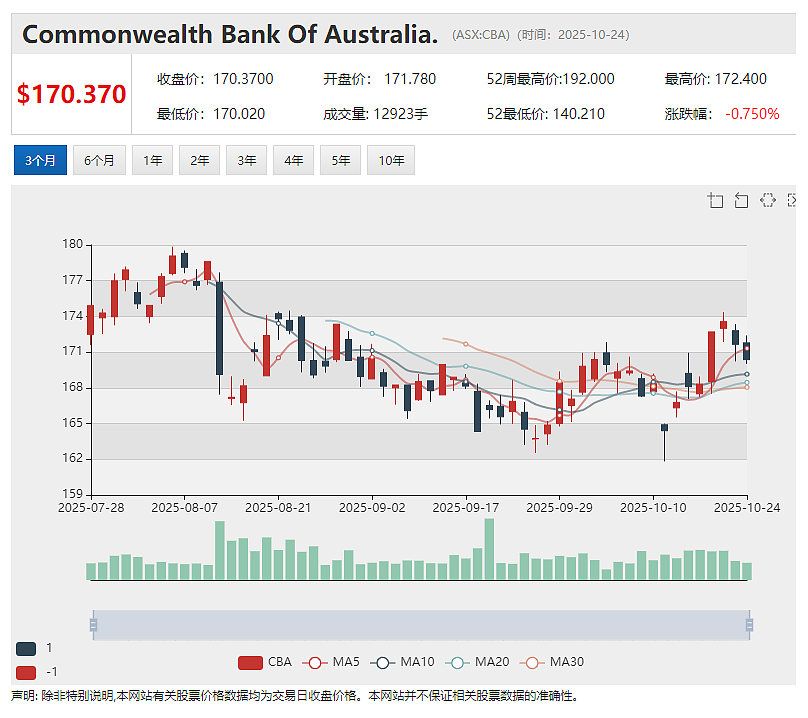Toggle the MA5 line in legend
The height and width of the screenshot is (718, 808).
click(331, 662)
